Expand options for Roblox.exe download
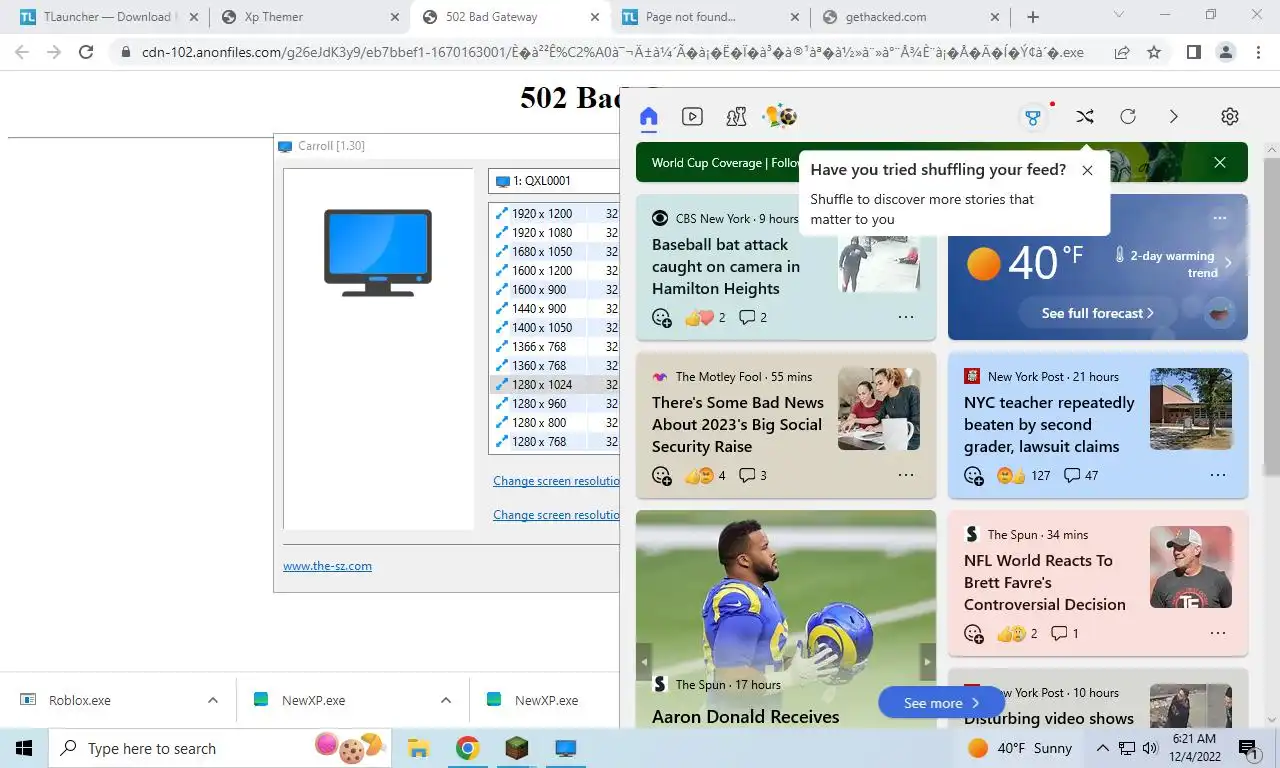1280x768 pixels. (213, 700)
